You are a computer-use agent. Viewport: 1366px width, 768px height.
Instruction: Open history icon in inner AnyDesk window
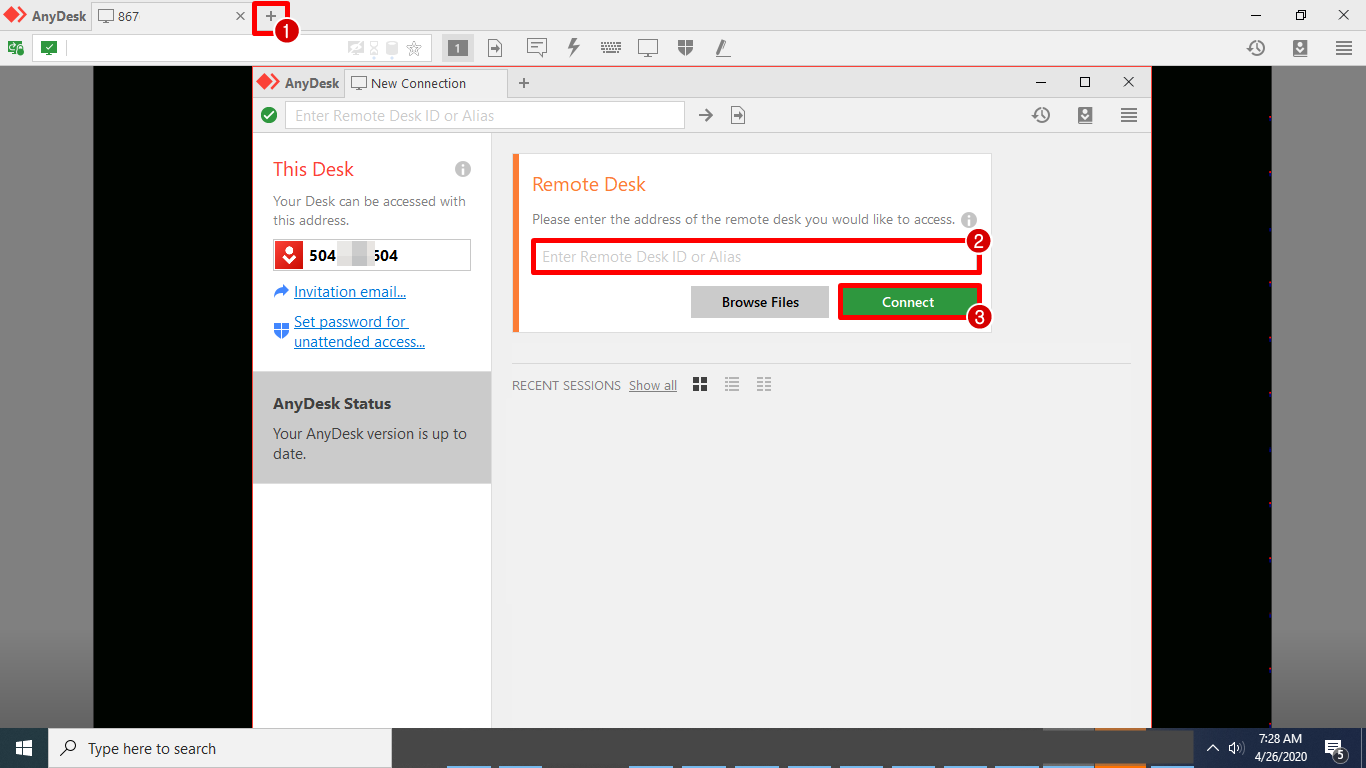(x=1041, y=116)
